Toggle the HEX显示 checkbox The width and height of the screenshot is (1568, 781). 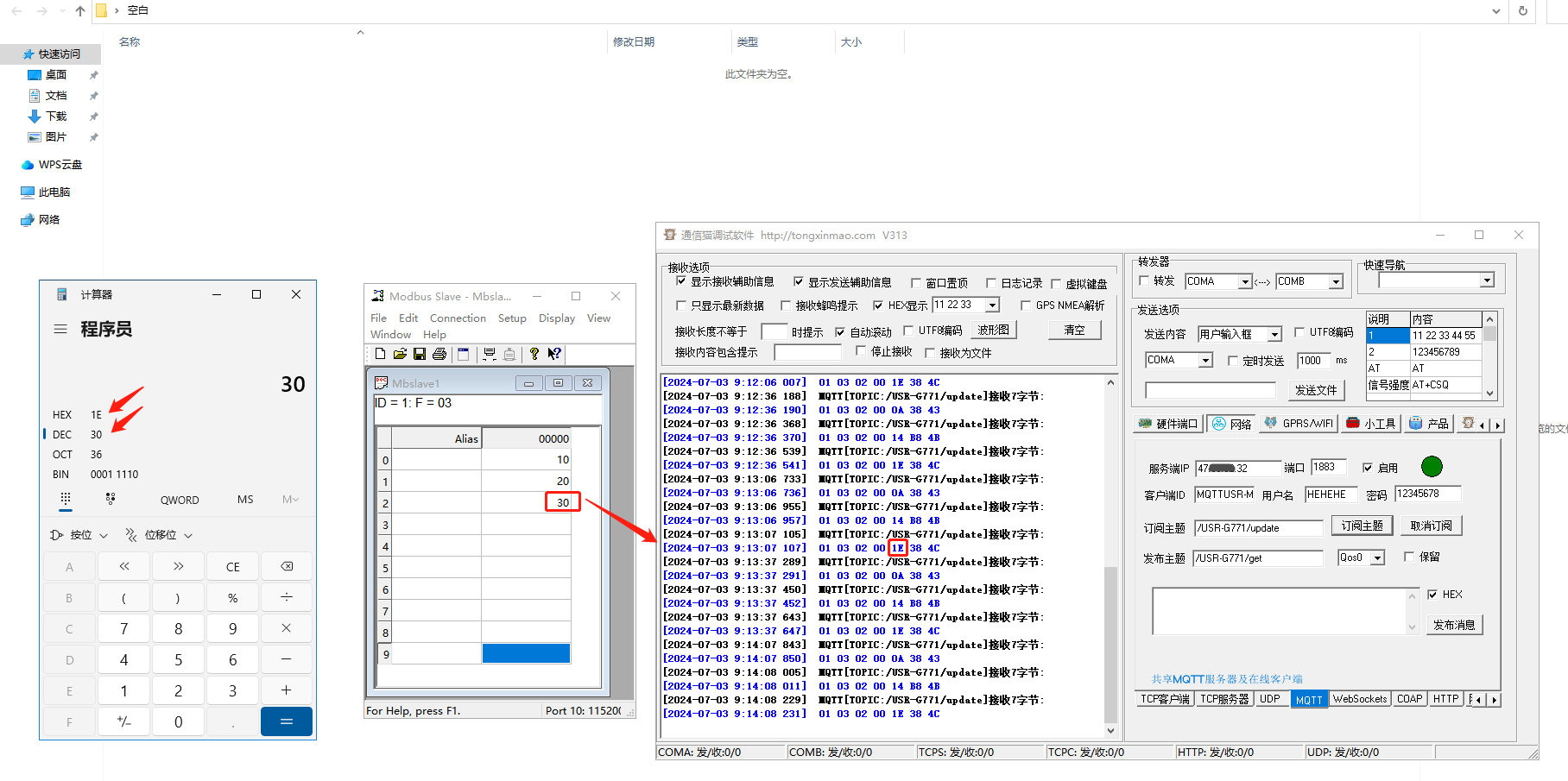tap(878, 305)
